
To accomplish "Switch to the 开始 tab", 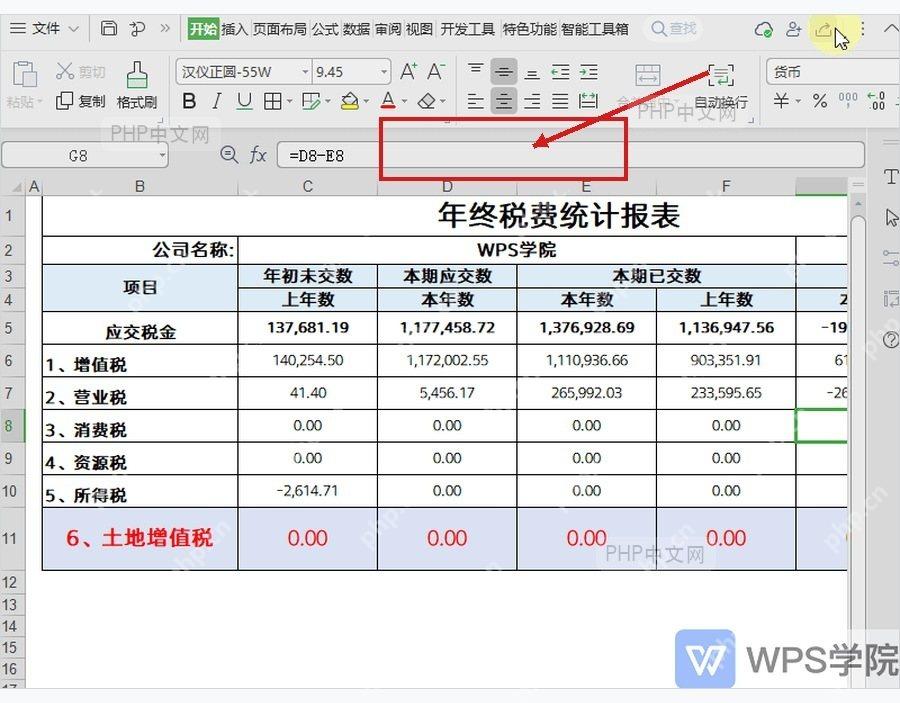I will 203,29.
